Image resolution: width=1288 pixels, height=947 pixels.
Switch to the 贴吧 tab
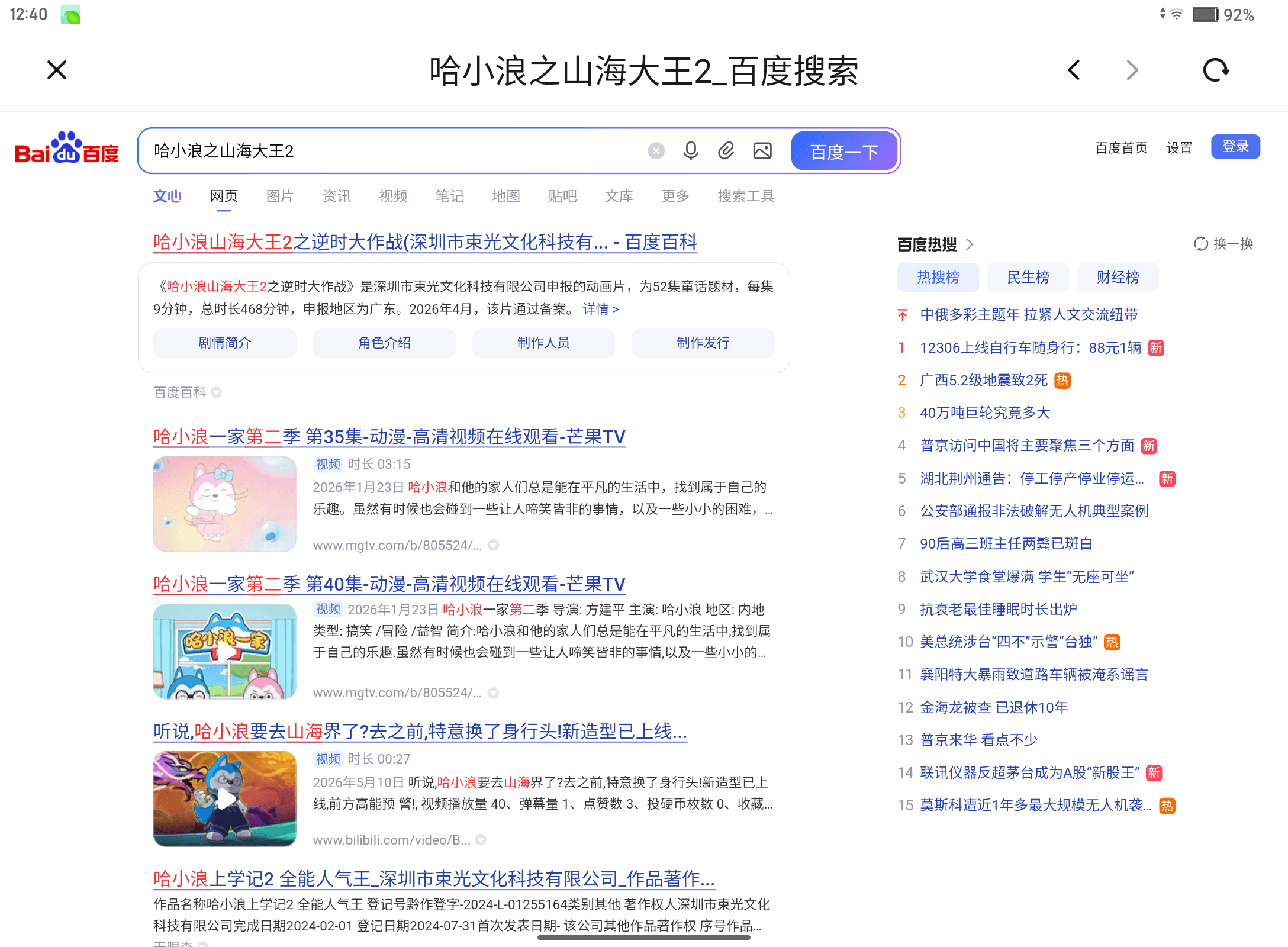tap(562, 196)
